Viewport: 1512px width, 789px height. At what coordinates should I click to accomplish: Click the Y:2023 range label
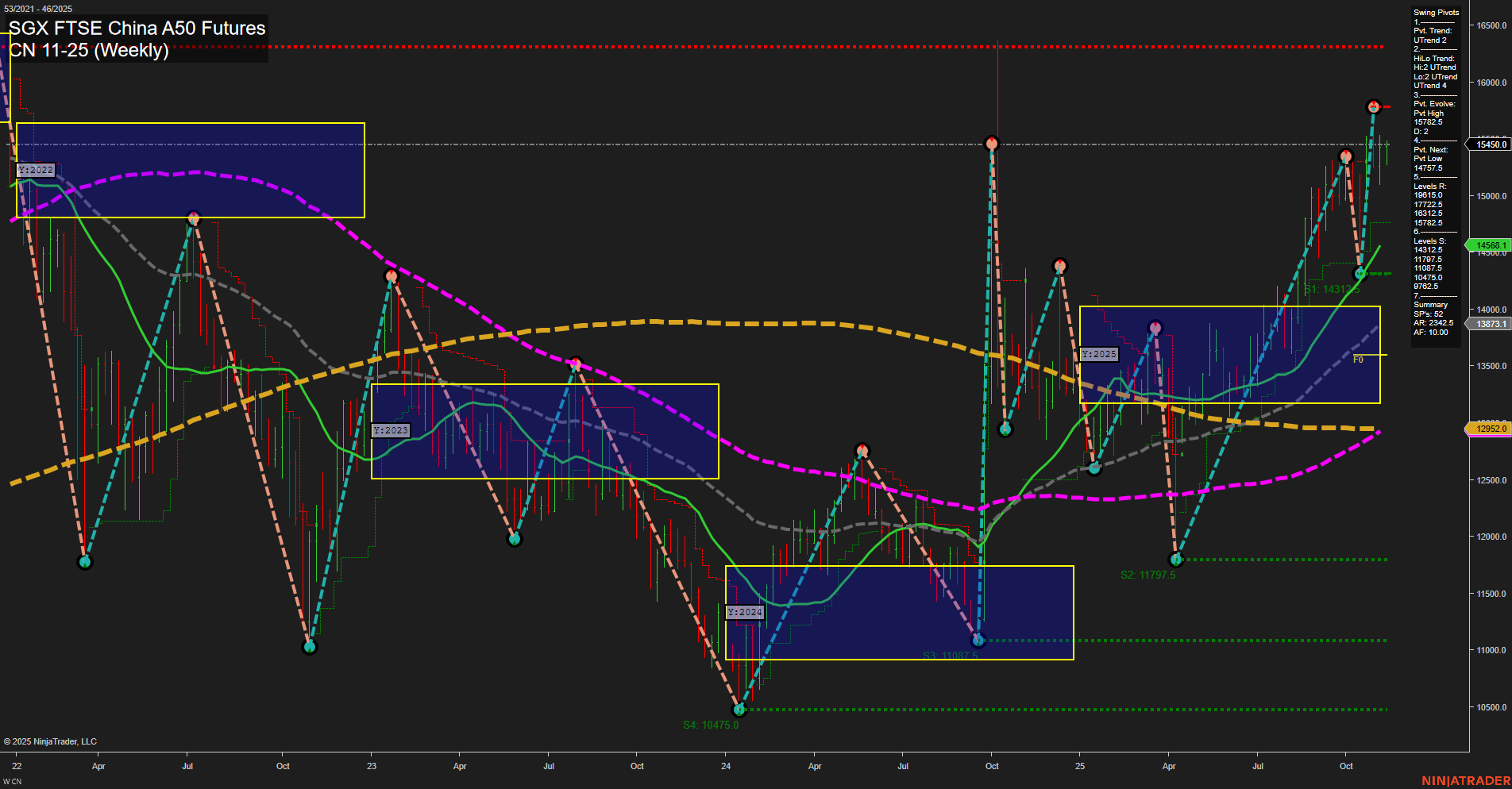392,429
